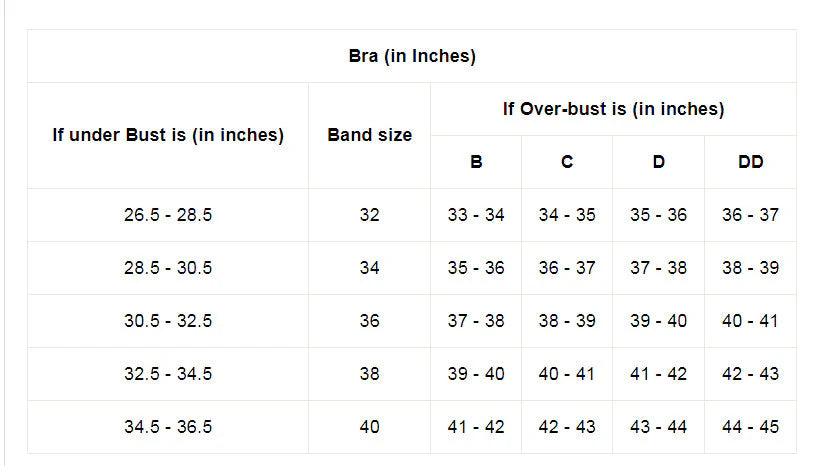
Task: Click the D cup column header
Action: [658, 162]
